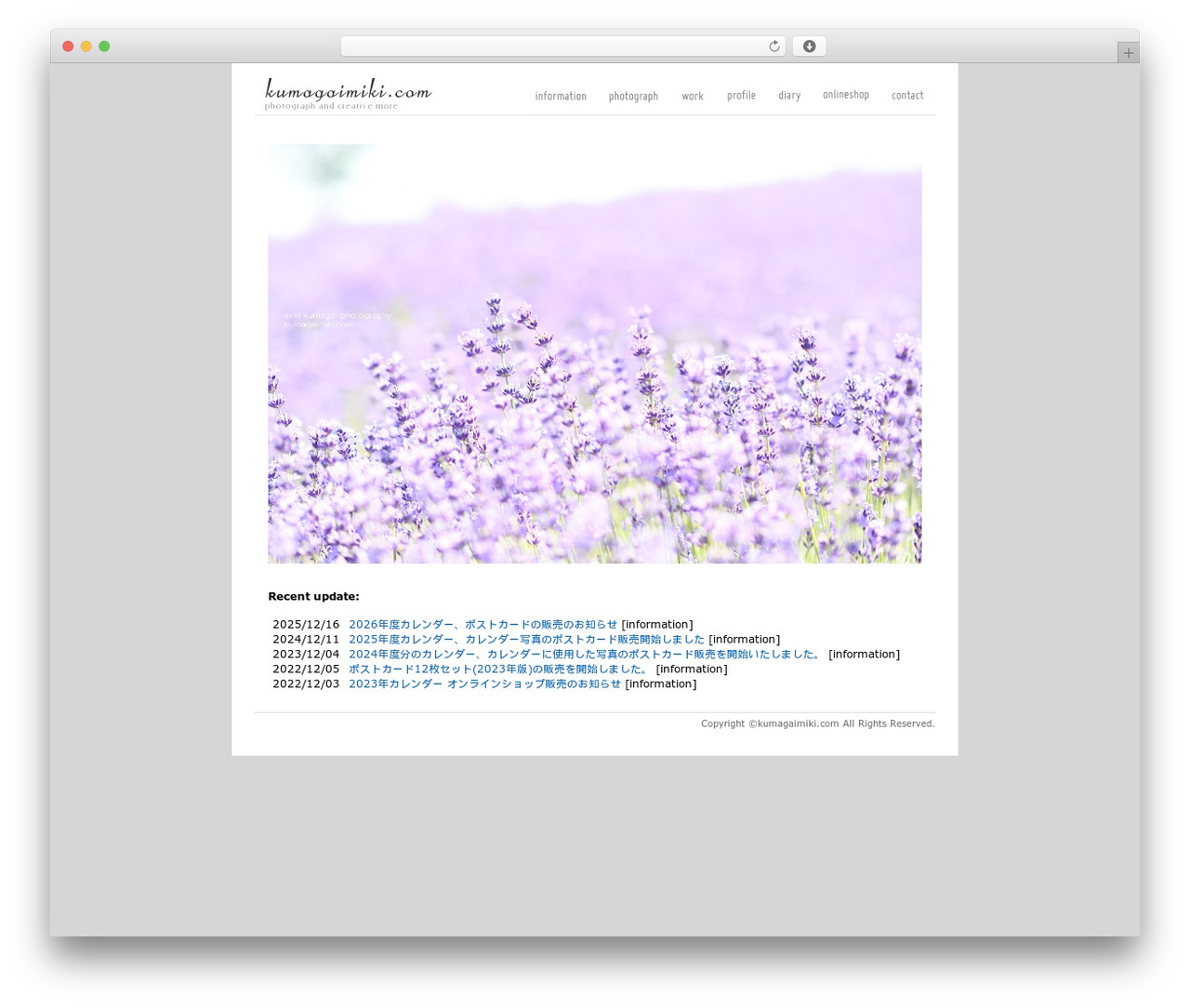Viewport: 1190px width, 1008px height.
Task: Open the information menu item
Action: (561, 96)
